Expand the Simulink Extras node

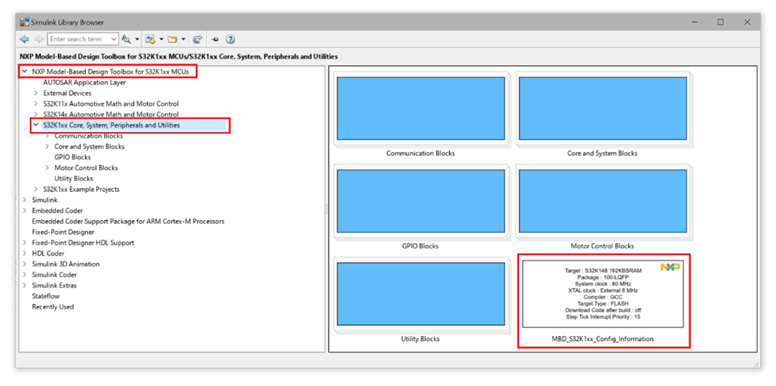24,285
